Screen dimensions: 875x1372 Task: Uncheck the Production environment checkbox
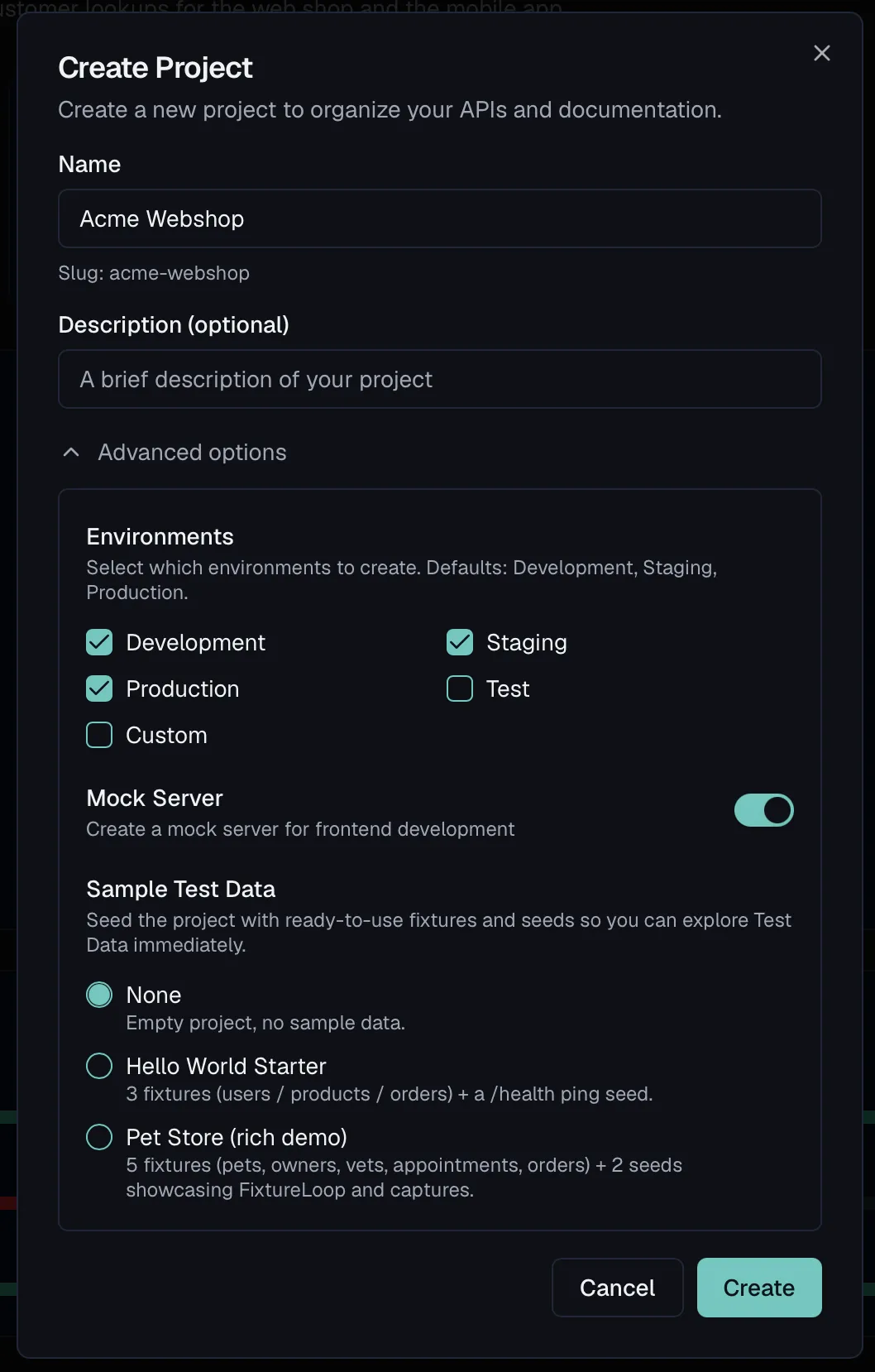pyautogui.click(x=99, y=688)
